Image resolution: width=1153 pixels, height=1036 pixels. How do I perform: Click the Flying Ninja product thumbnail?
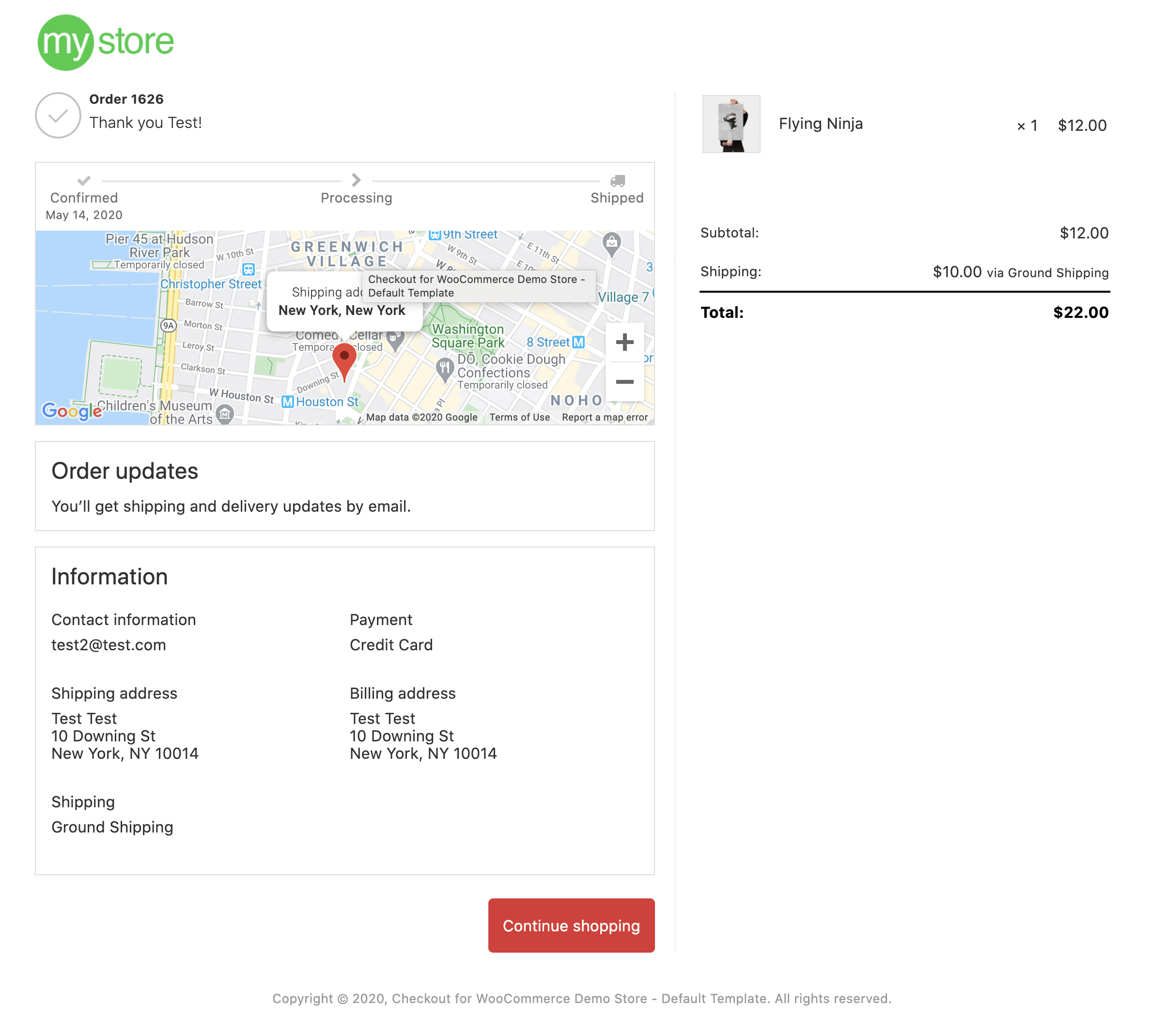click(731, 124)
